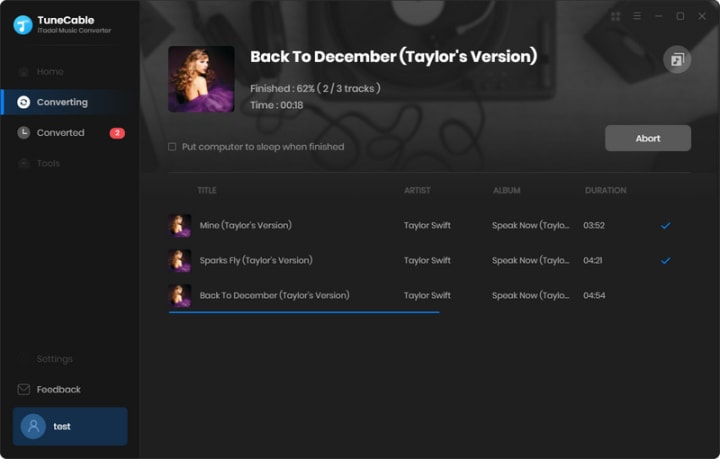Click the test user avatar icon

pos(33,426)
